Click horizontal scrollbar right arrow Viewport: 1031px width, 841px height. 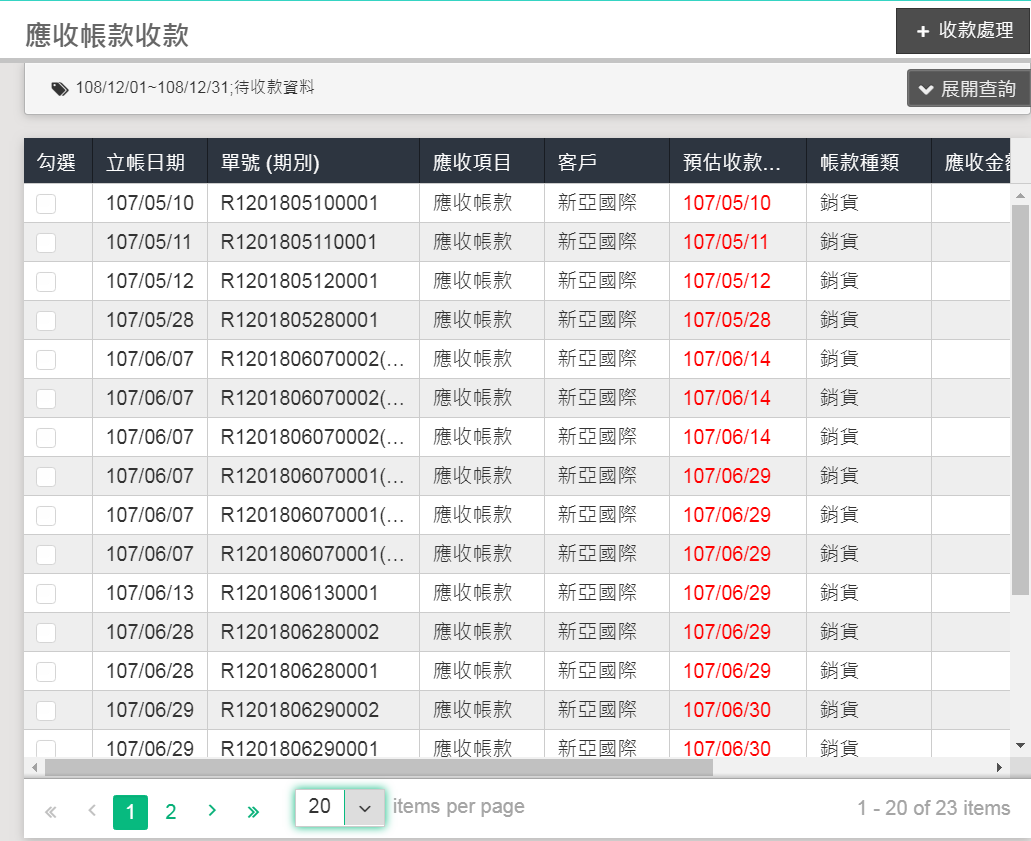[999, 767]
